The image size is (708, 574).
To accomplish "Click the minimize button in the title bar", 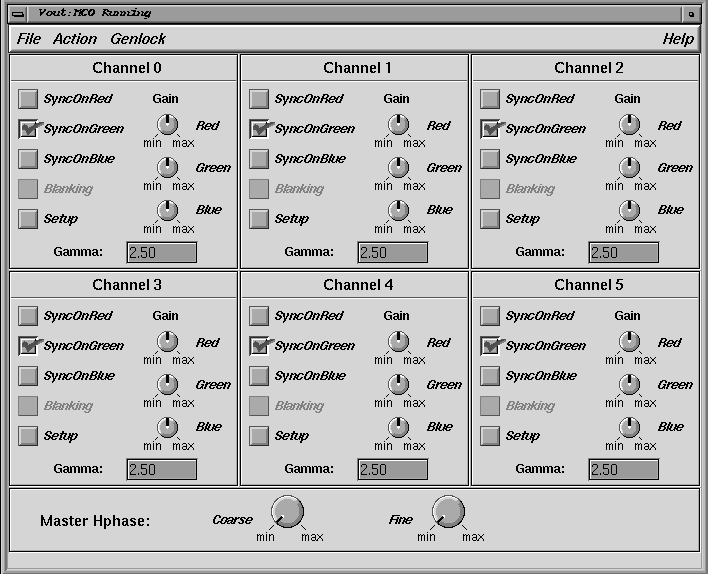I will point(691,14).
